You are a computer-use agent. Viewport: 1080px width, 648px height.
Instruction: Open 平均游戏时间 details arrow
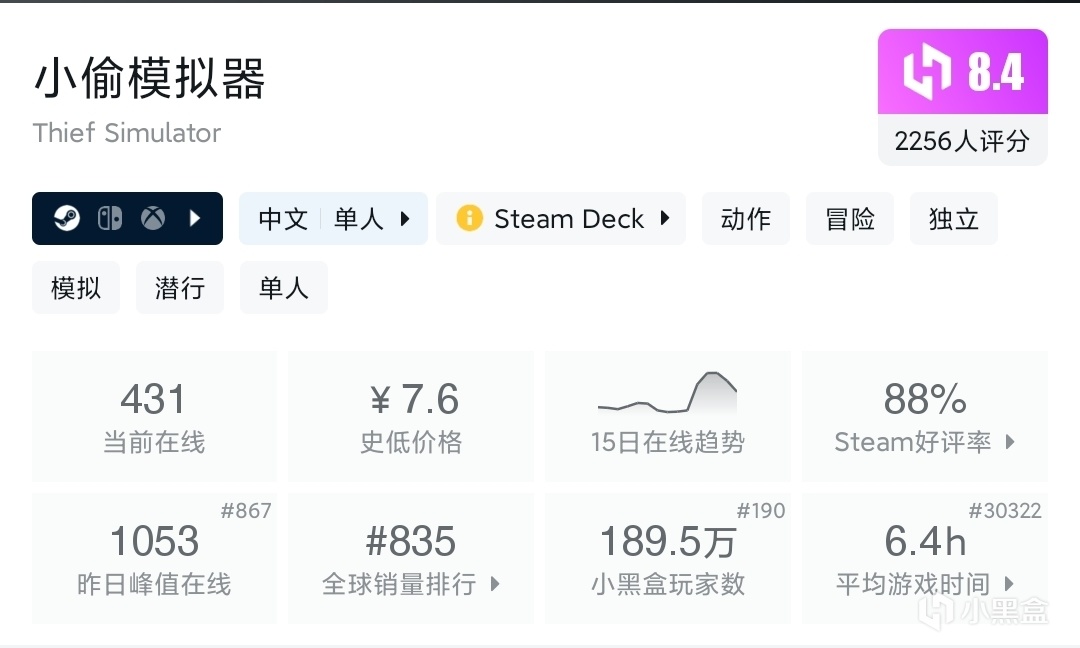(1010, 584)
